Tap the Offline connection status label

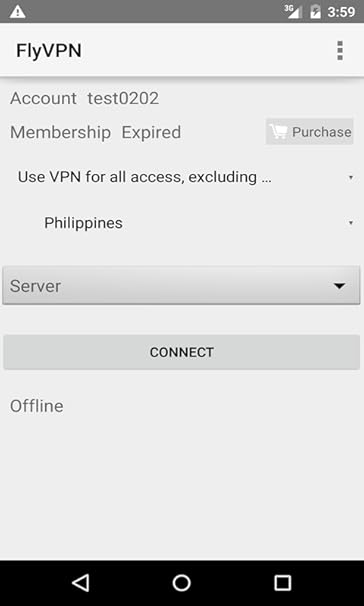pos(37,406)
